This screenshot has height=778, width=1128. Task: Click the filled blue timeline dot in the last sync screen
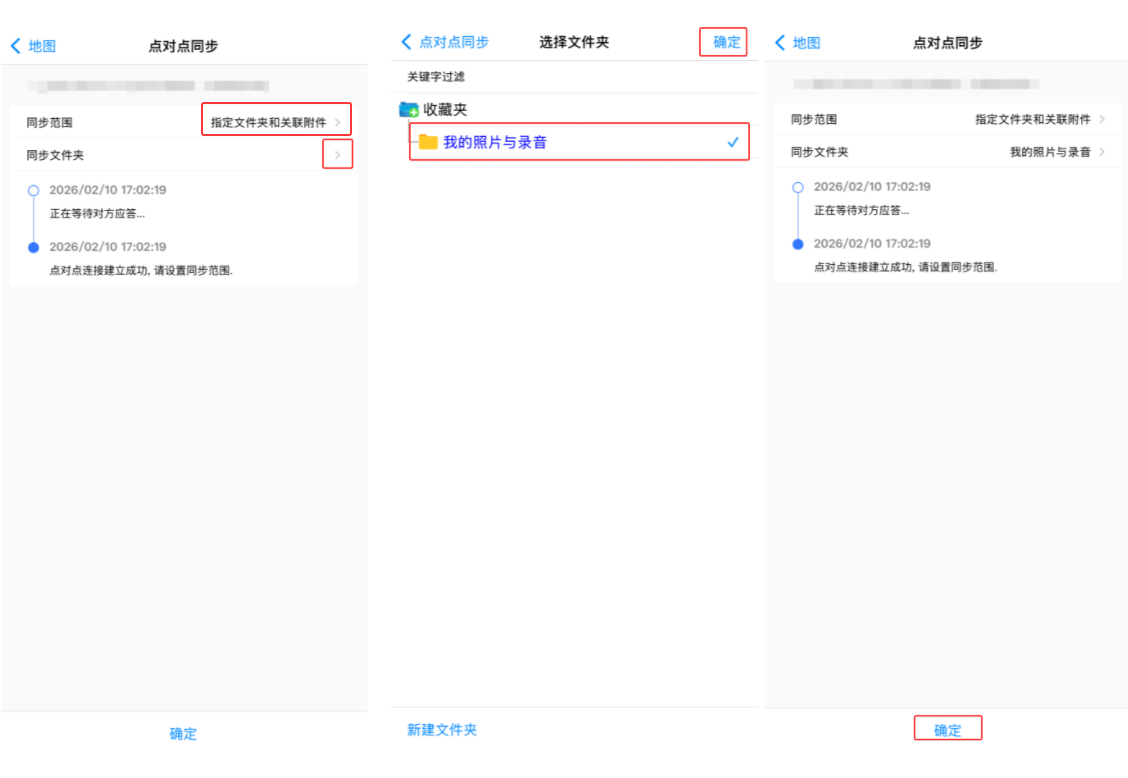(x=798, y=244)
